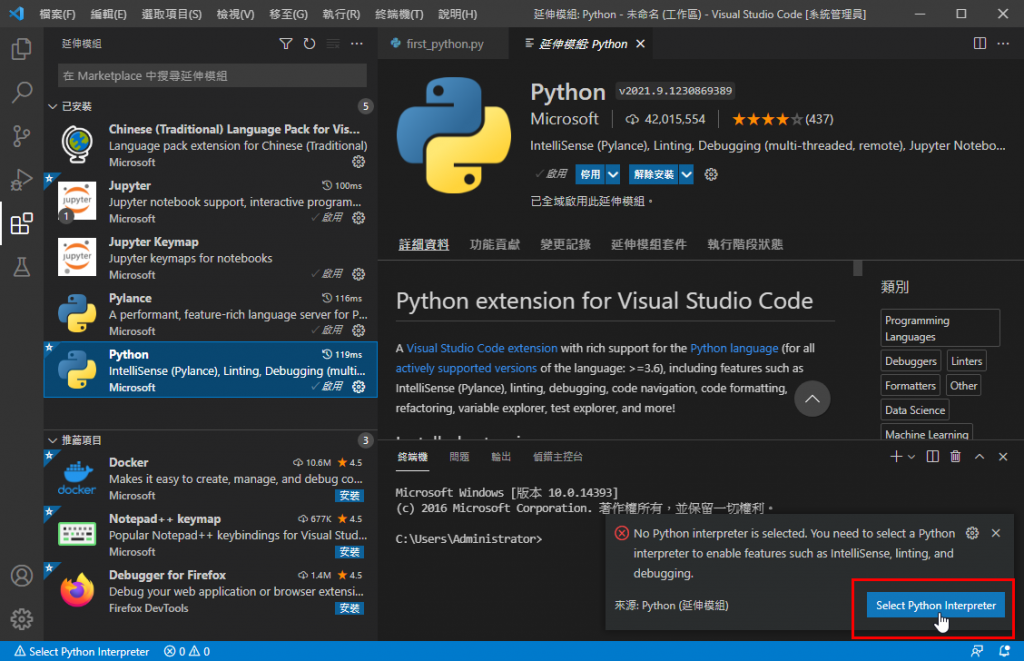Open Run and Debug view
The width and height of the screenshot is (1024, 661).
pyautogui.click(x=22, y=180)
